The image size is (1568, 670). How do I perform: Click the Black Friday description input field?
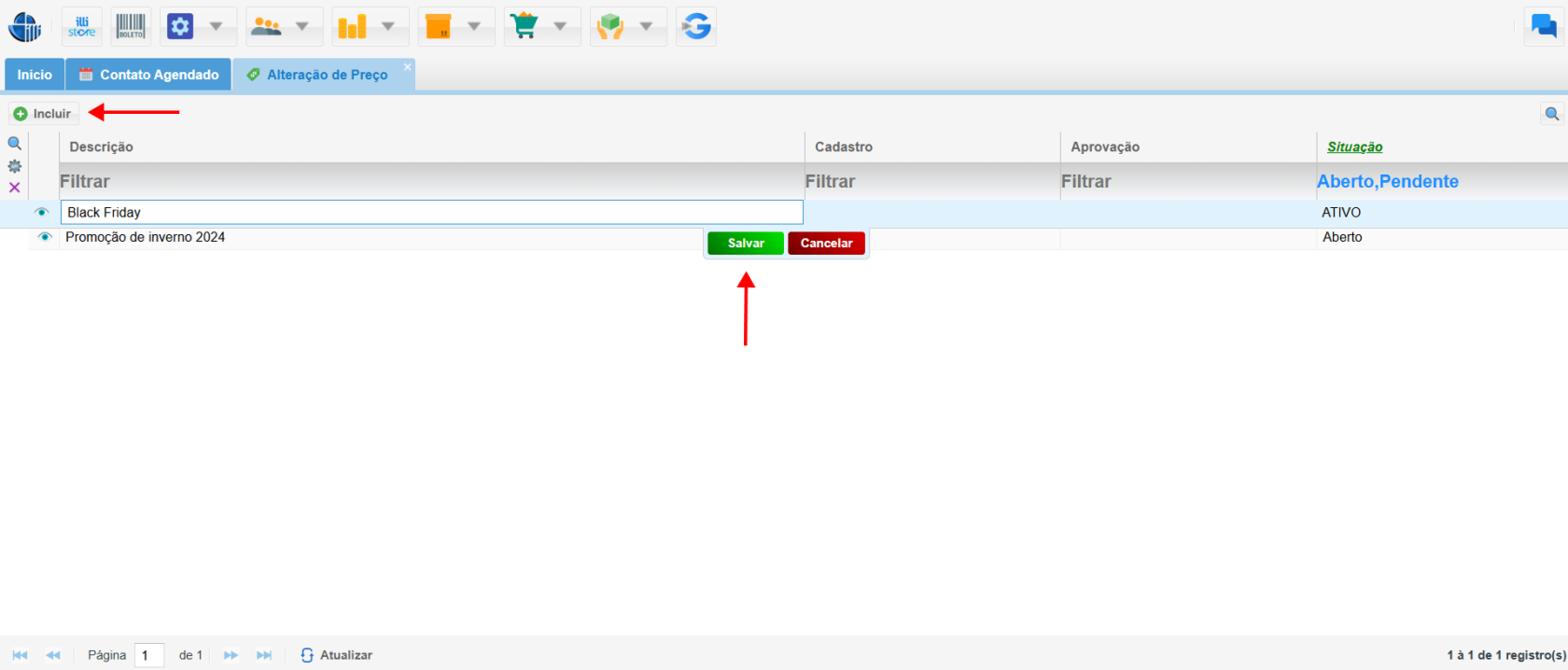[431, 213]
